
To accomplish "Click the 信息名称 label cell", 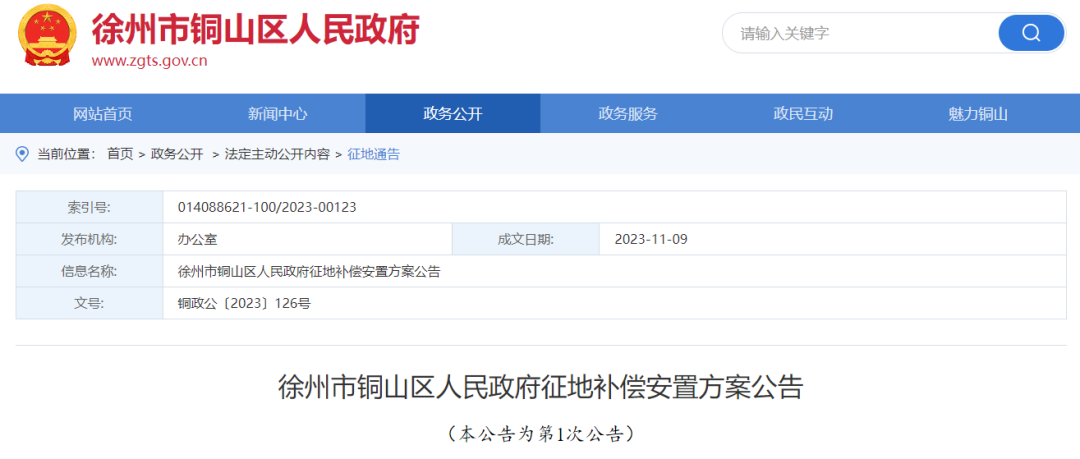I will pos(90,272).
